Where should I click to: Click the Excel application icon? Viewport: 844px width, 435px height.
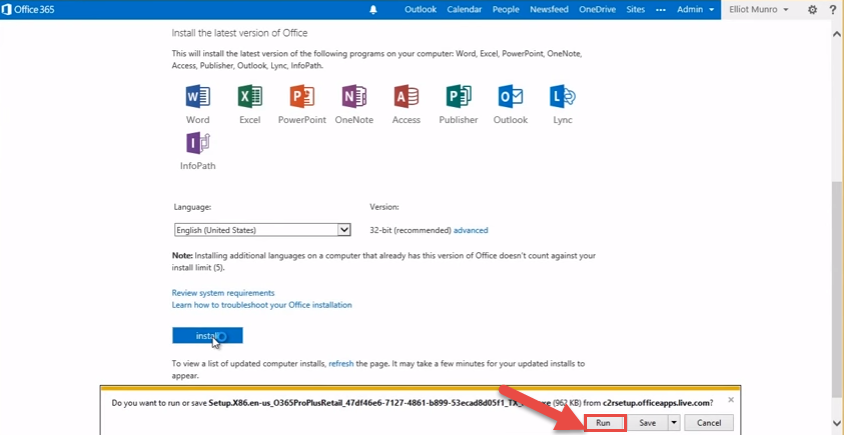(x=250, y=96)
